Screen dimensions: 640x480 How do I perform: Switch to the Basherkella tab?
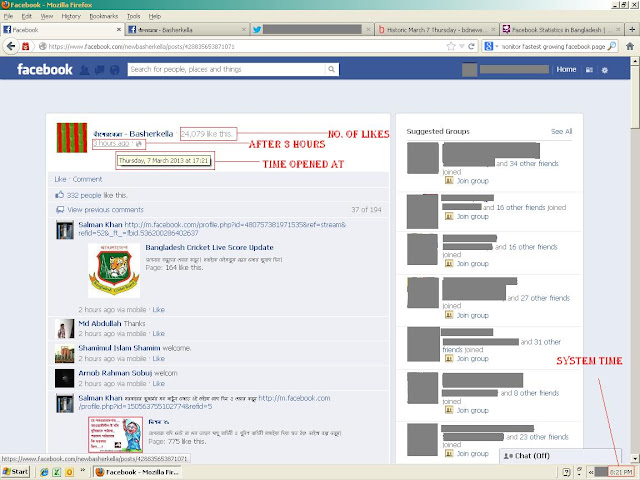point(187,30)
